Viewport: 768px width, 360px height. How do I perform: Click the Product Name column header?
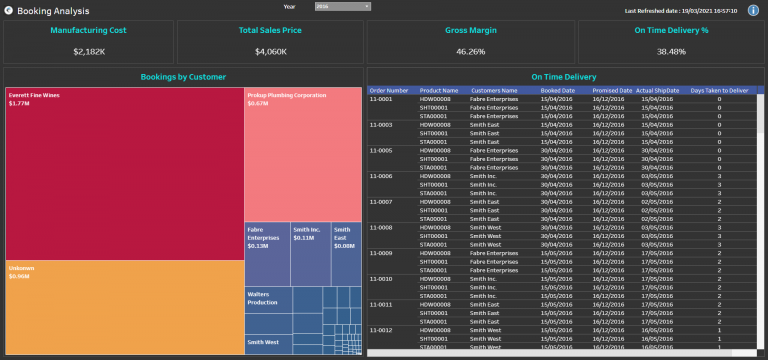click(439, 91)
